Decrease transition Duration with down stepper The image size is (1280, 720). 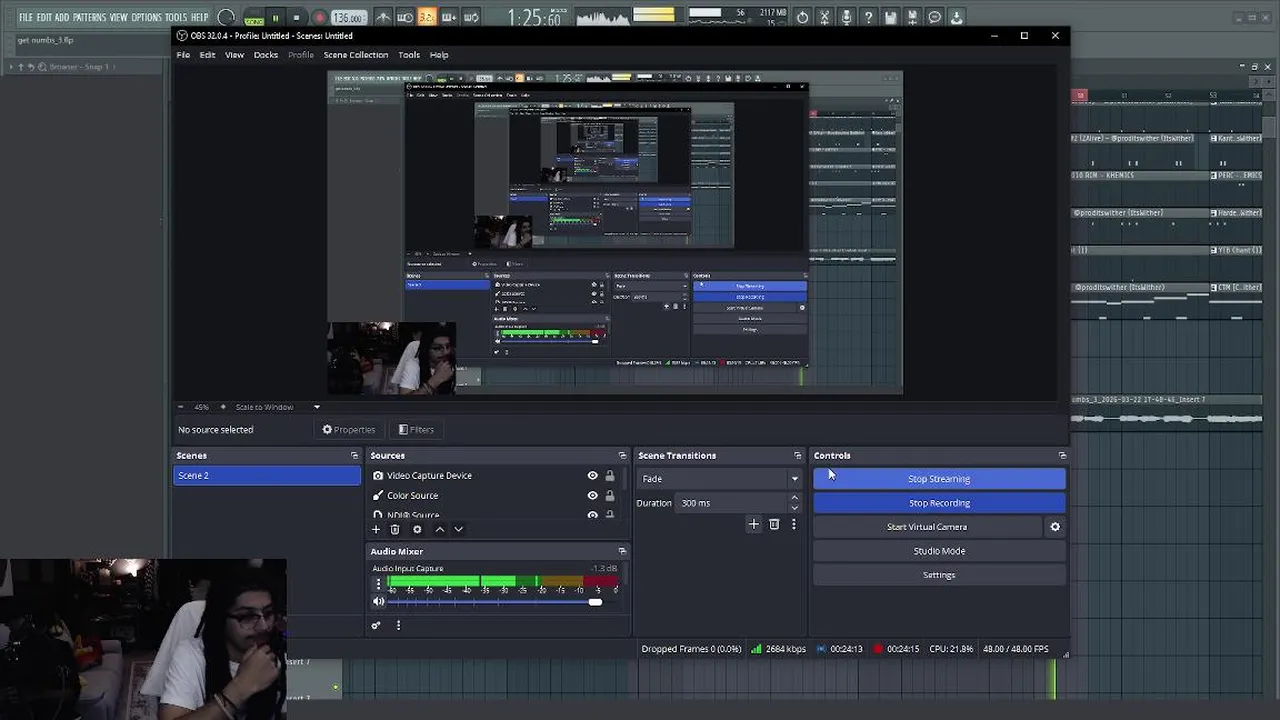click(x=794, y=508)
